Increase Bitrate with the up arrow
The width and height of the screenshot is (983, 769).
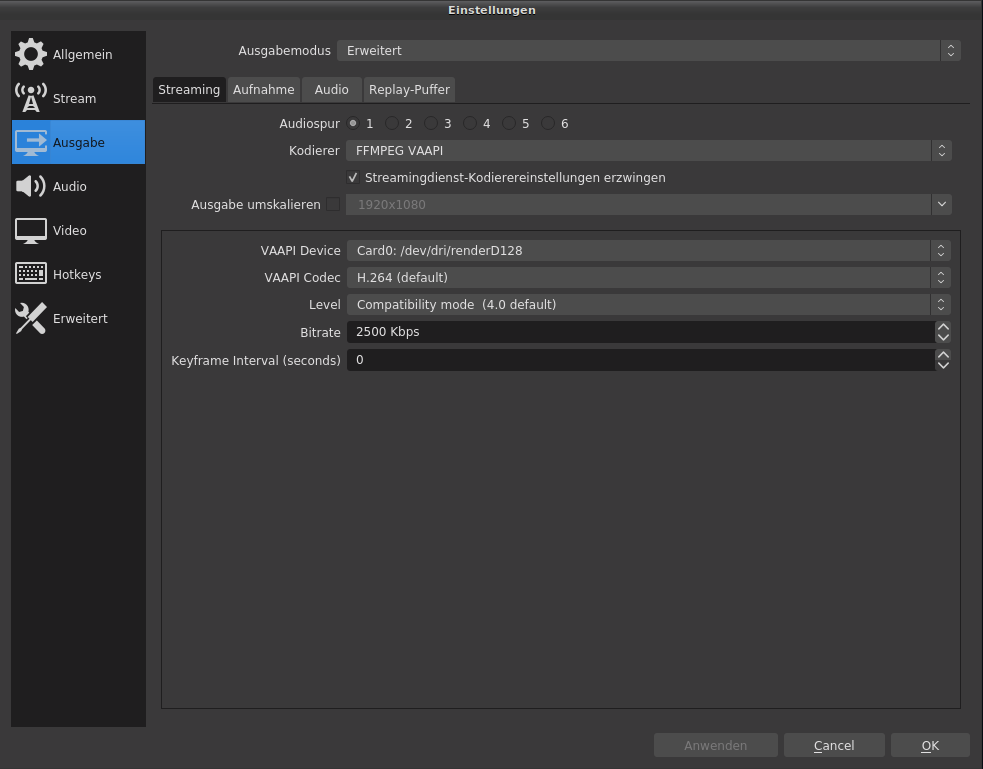pyautogui.click(x=943, y=327)
